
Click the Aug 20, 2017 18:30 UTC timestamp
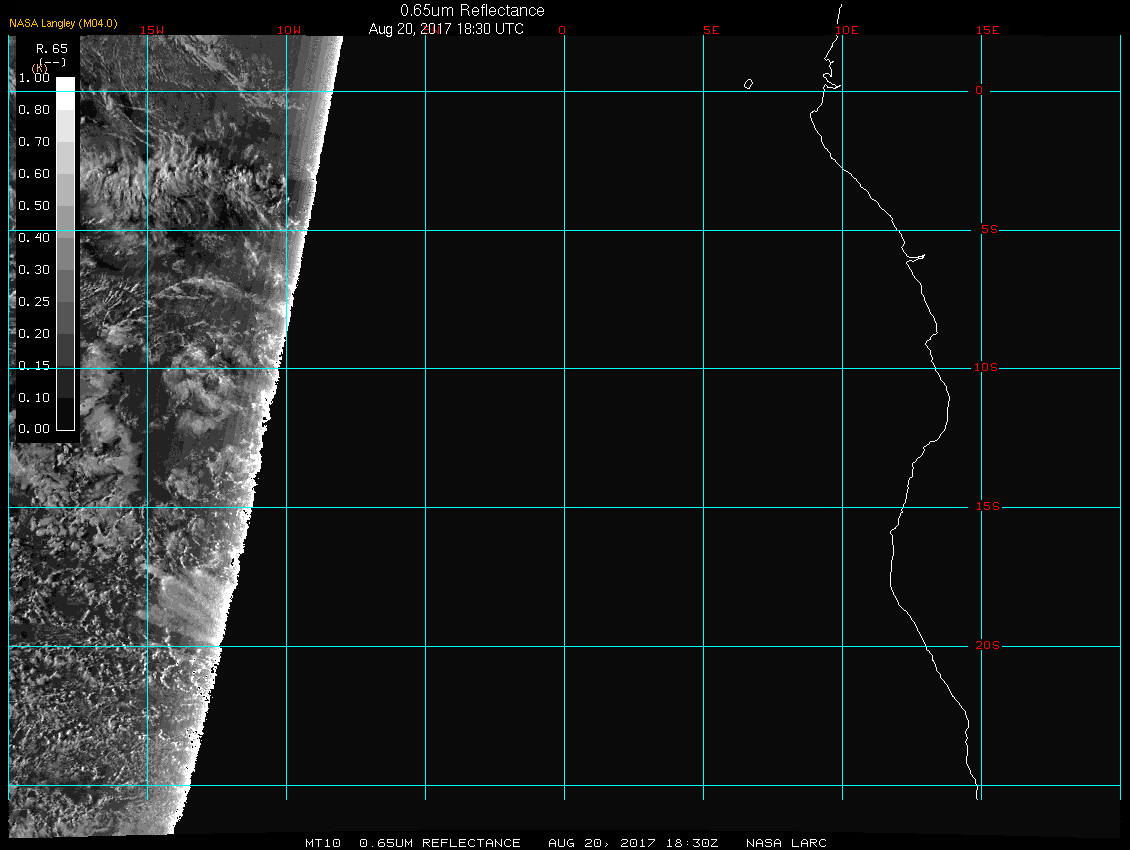pos(446,29)
